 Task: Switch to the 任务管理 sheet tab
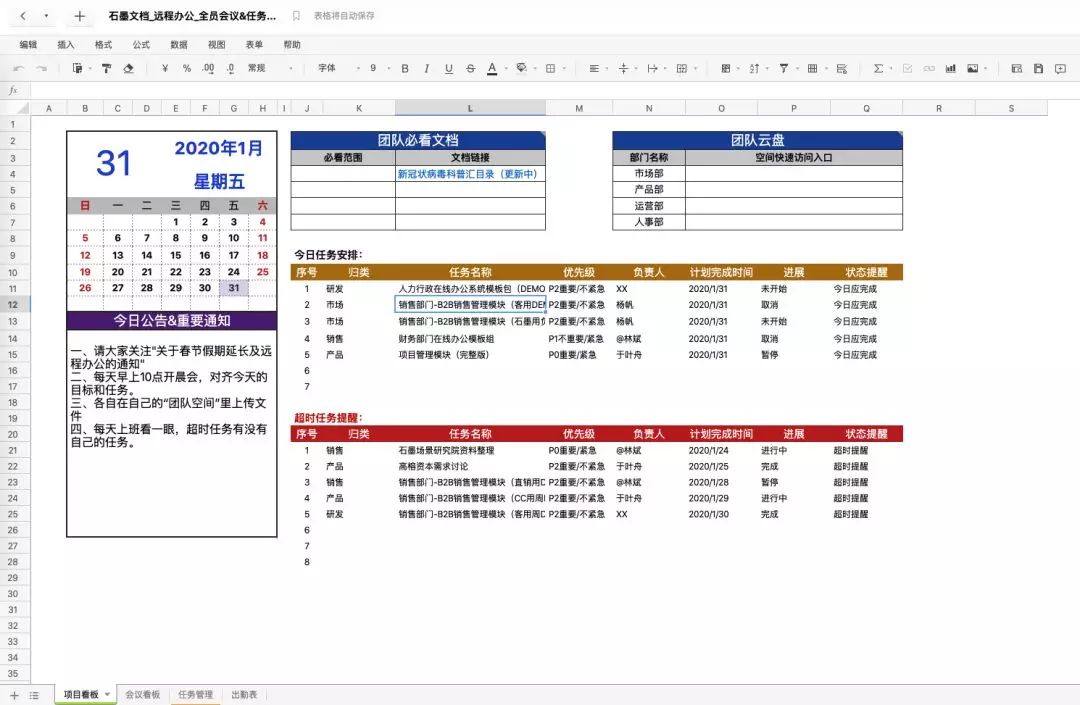click(x=195, y=695)
